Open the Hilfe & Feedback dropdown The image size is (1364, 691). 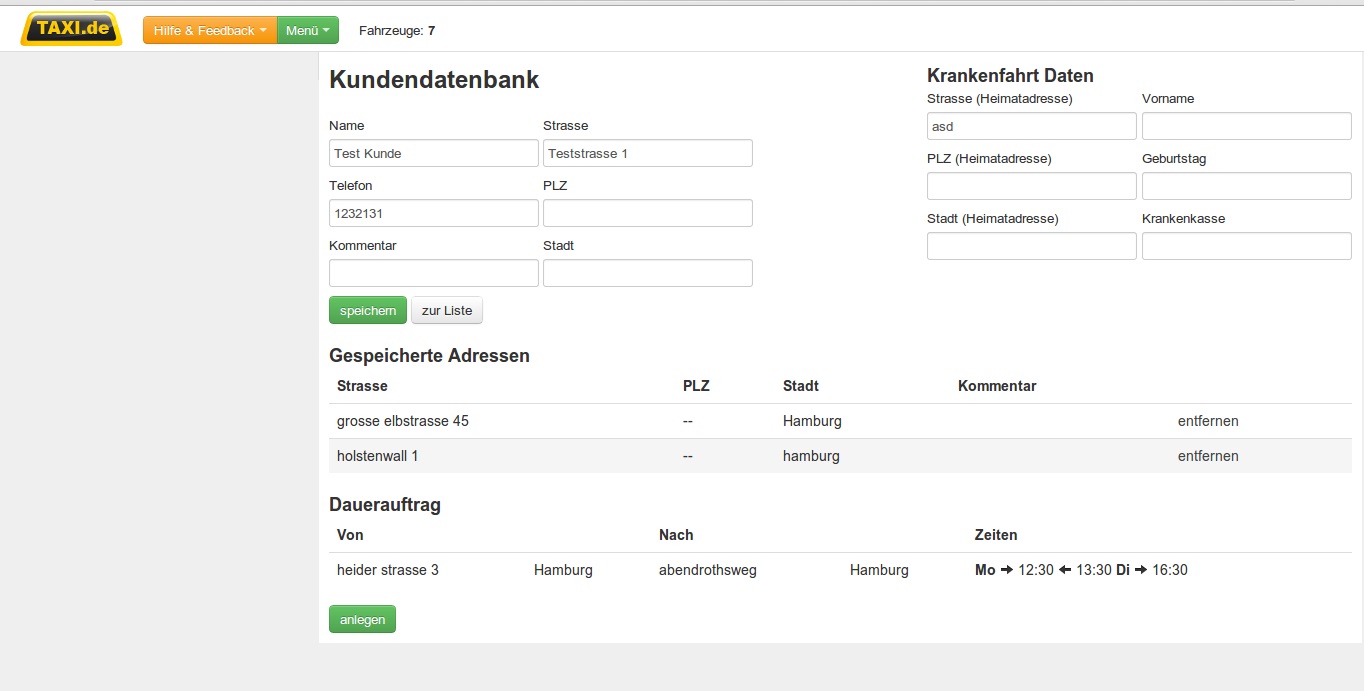click(210, 31)
